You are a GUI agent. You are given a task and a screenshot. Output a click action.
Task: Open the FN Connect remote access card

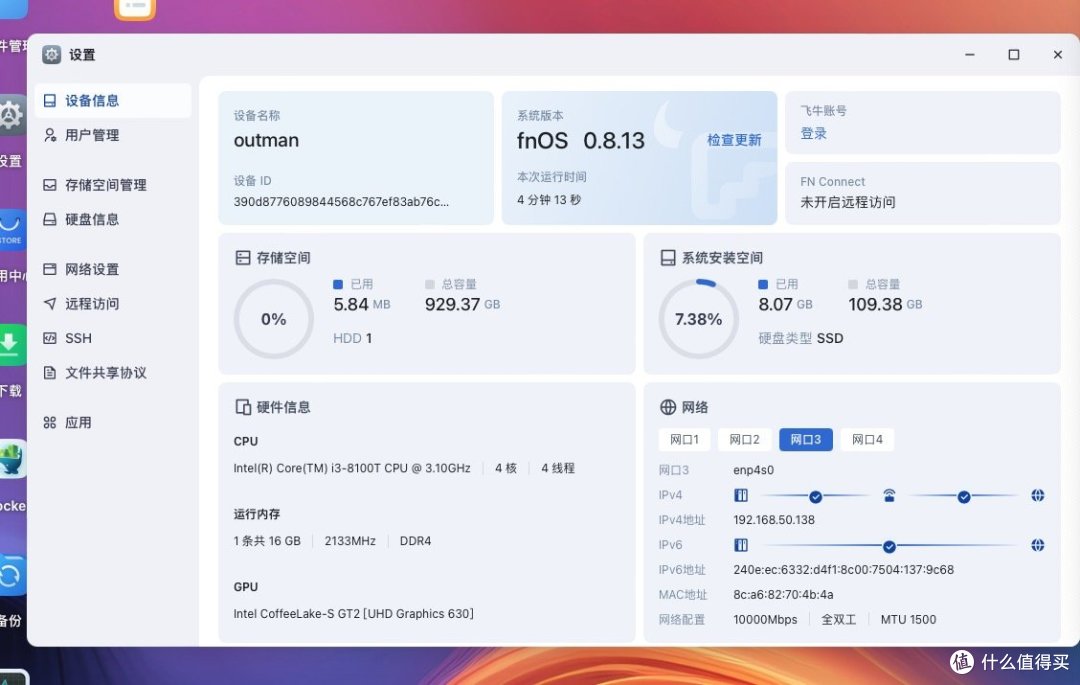(x=922, y=193)
